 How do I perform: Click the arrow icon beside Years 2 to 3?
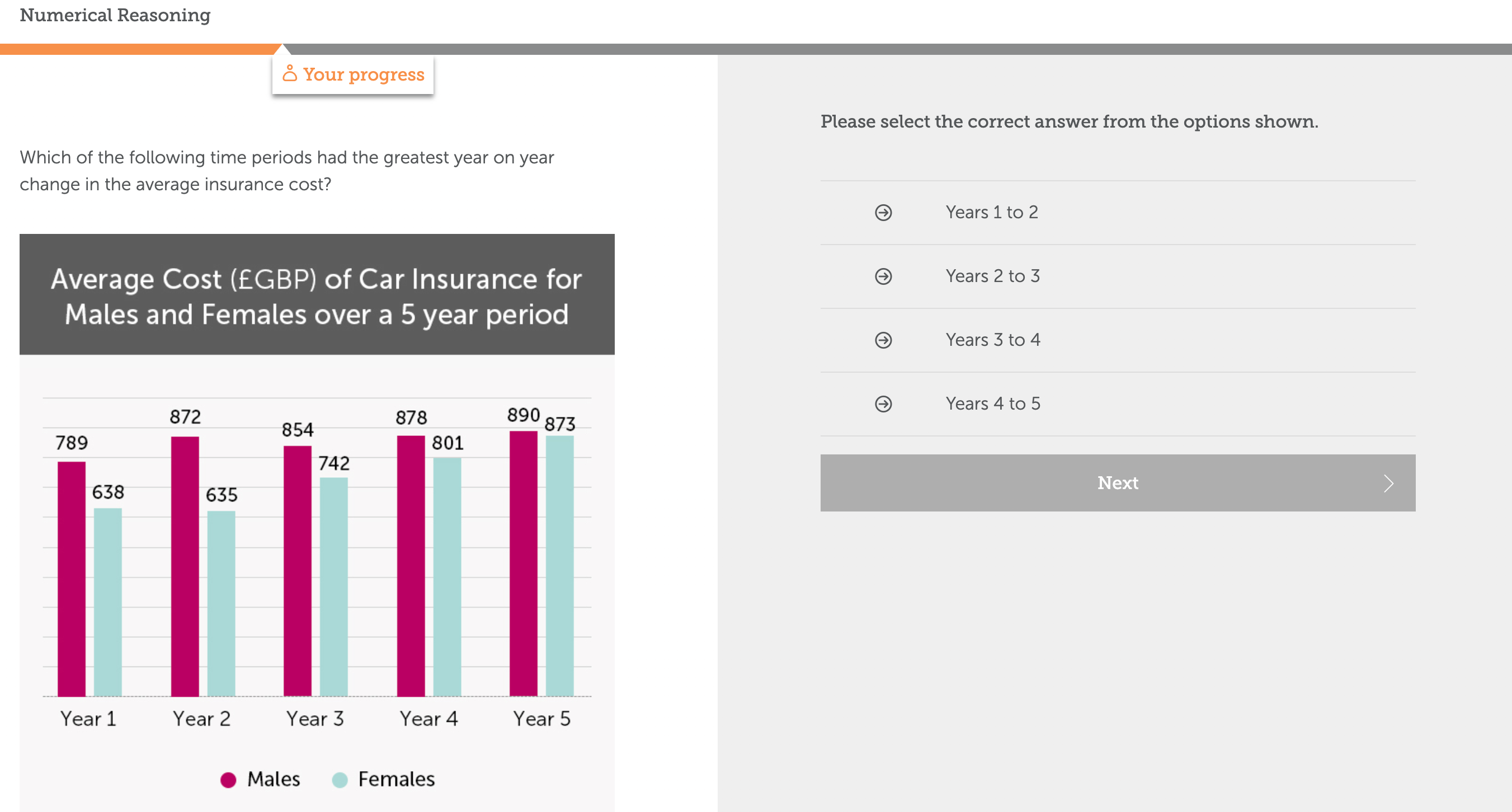coord(883,276)
